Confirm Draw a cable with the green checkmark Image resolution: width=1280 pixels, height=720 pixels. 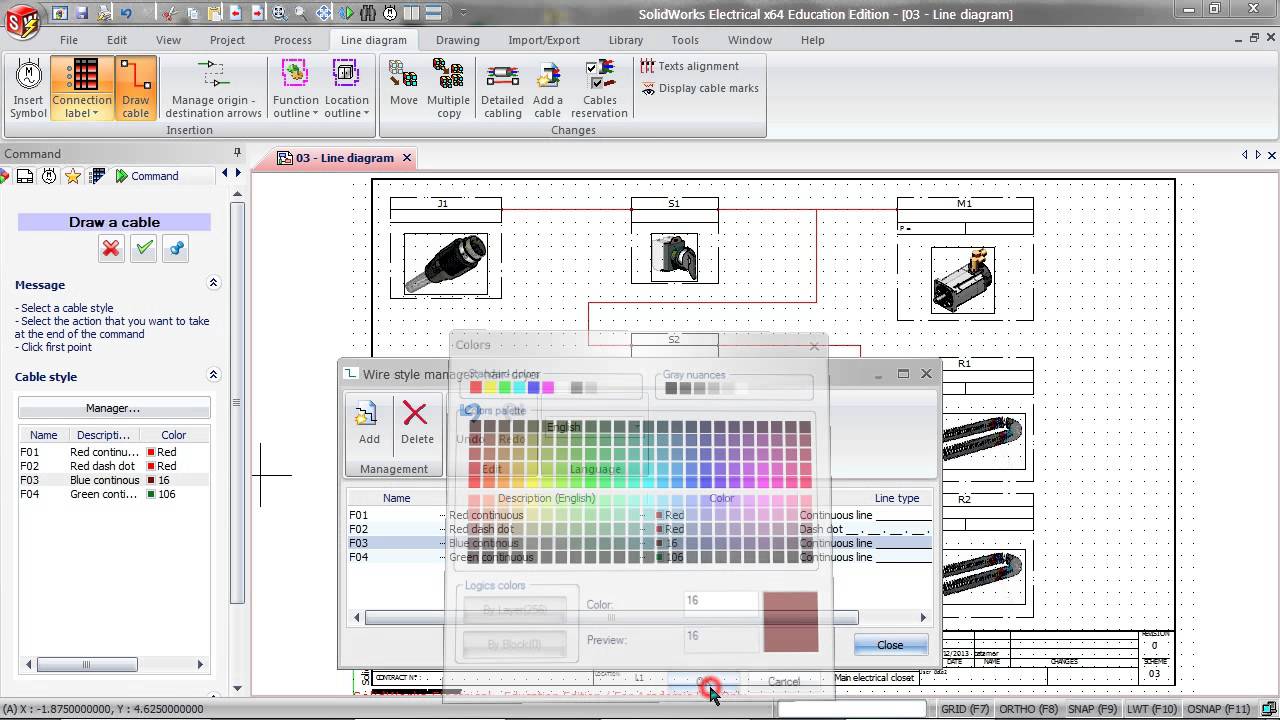pos(144,248)
